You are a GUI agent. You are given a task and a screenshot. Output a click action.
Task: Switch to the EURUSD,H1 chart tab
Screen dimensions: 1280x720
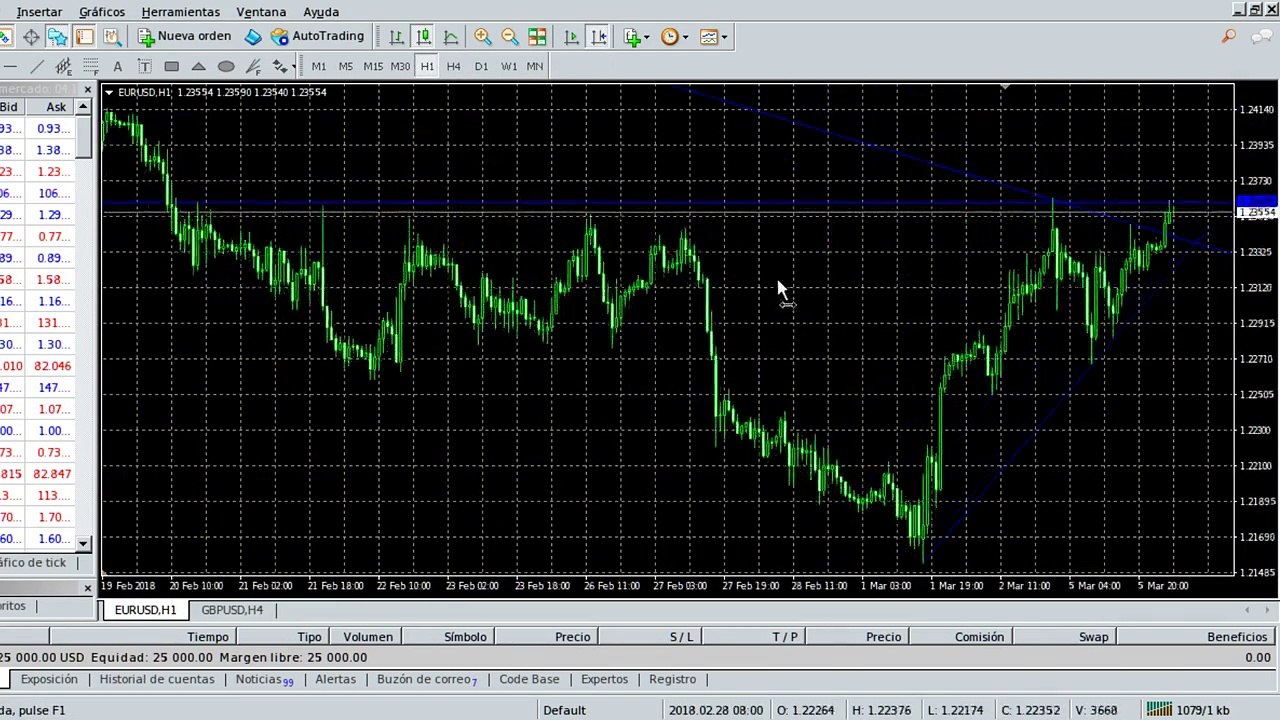tap(145, 610)
